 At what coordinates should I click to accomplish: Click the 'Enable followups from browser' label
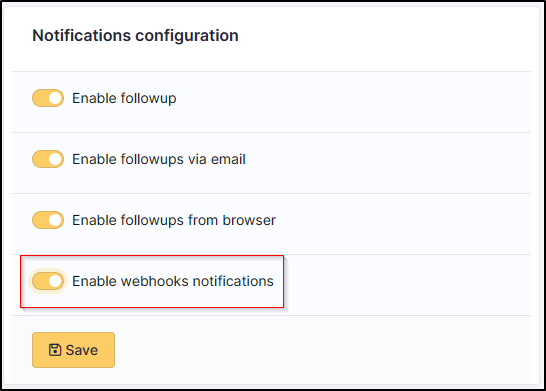[x=174, y=220]
